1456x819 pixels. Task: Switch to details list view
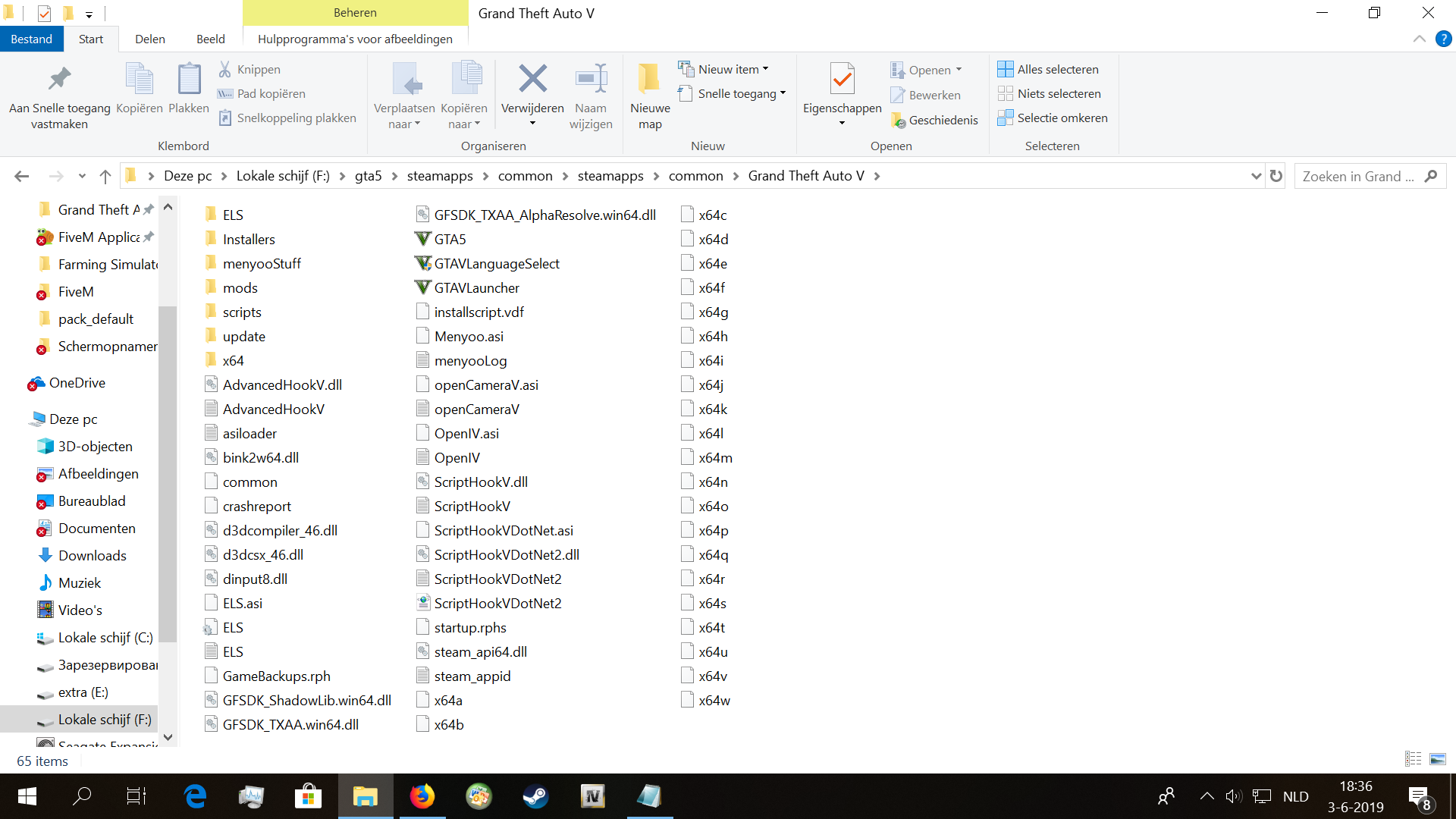[1413, 759]
